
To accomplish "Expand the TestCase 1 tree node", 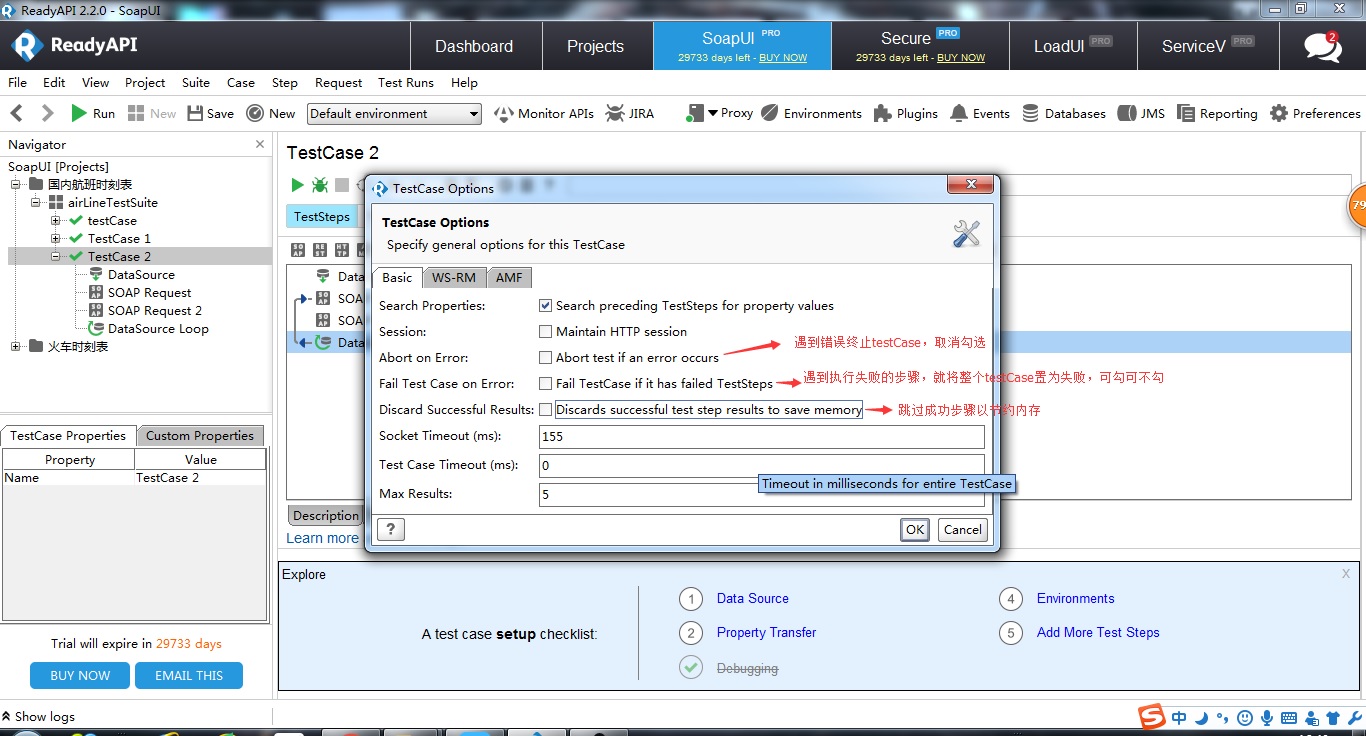I will click(x=57, y=239).
